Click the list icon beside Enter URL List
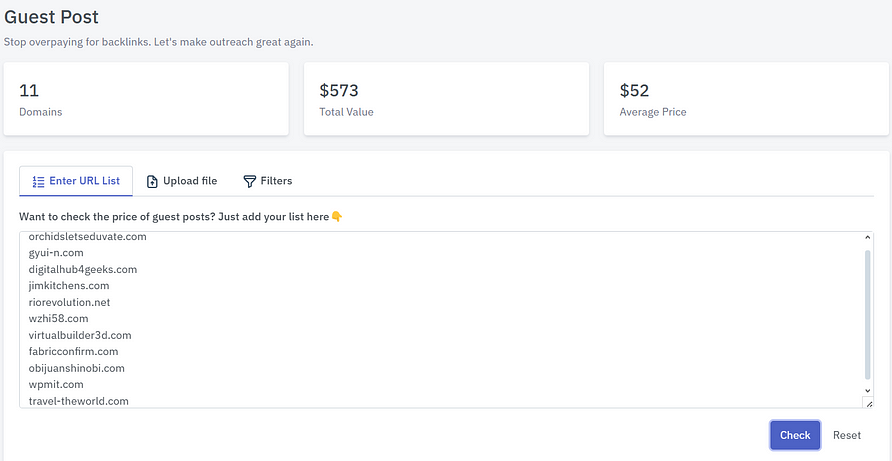The image size is (892, 461). (x=38, y=181)
